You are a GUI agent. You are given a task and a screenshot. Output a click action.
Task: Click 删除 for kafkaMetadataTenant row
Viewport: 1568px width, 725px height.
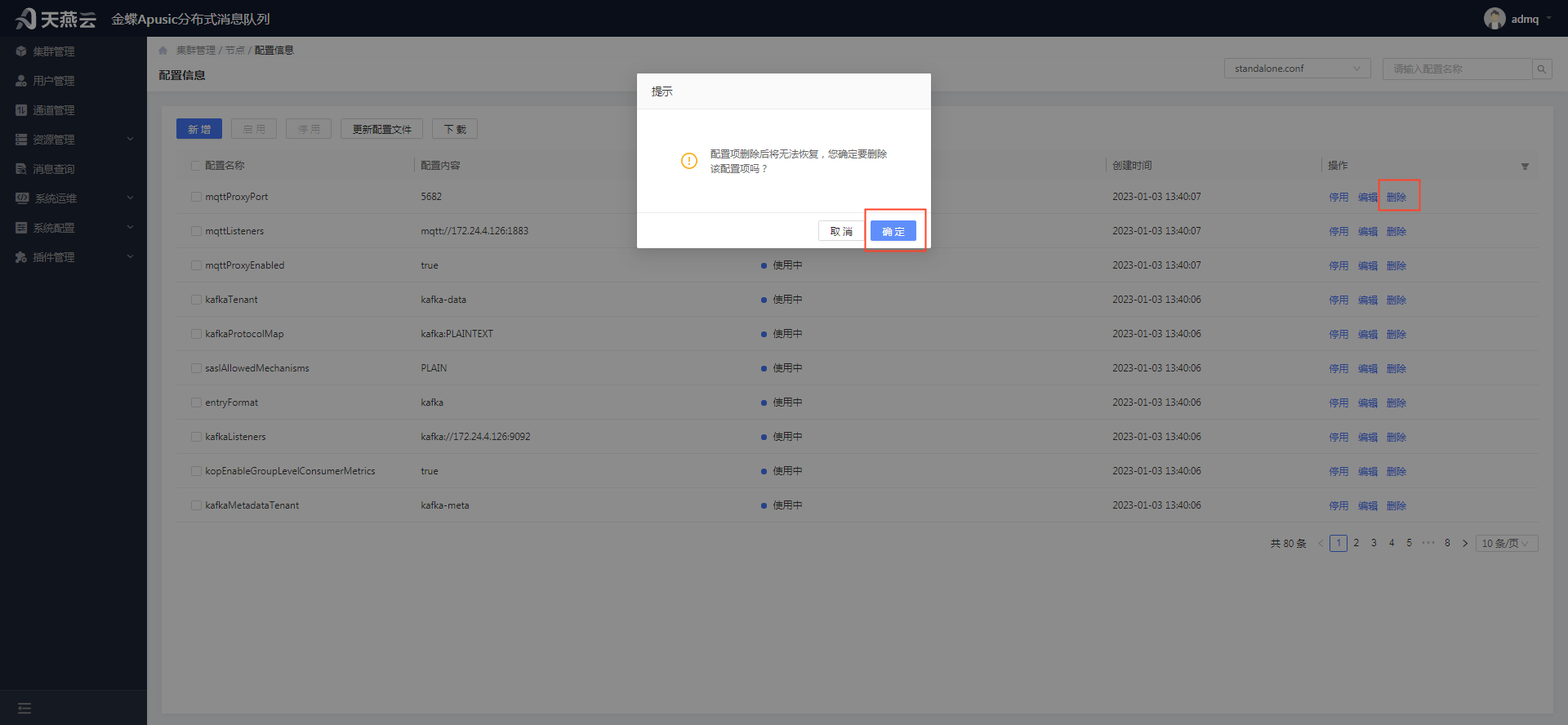1396,505
